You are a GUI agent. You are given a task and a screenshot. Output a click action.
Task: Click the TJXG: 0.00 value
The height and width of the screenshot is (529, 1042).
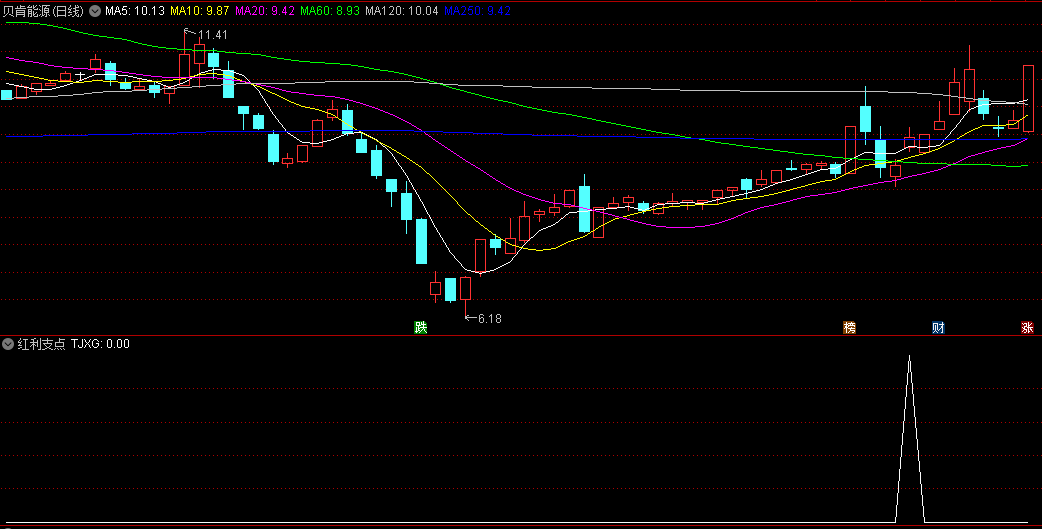(x=100, y=344)
